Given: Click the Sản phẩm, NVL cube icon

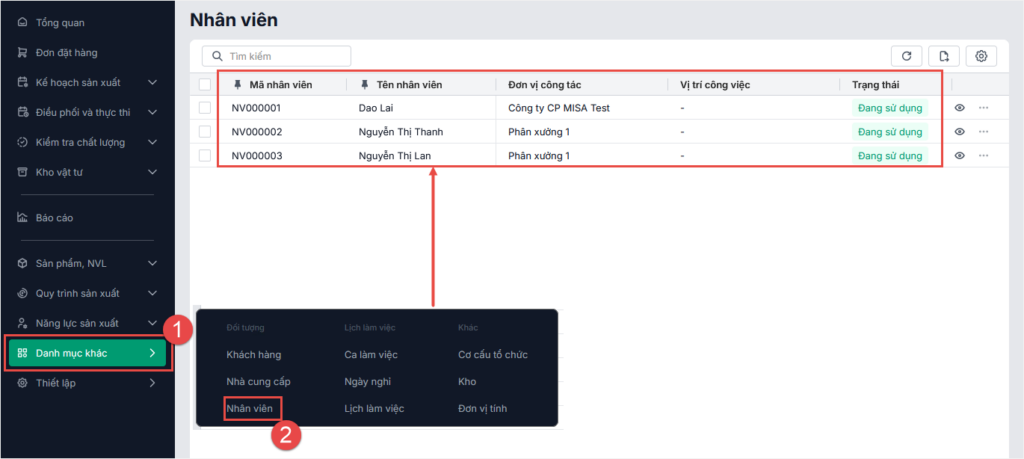Looking at the screenshot, I should click(22, 264).
